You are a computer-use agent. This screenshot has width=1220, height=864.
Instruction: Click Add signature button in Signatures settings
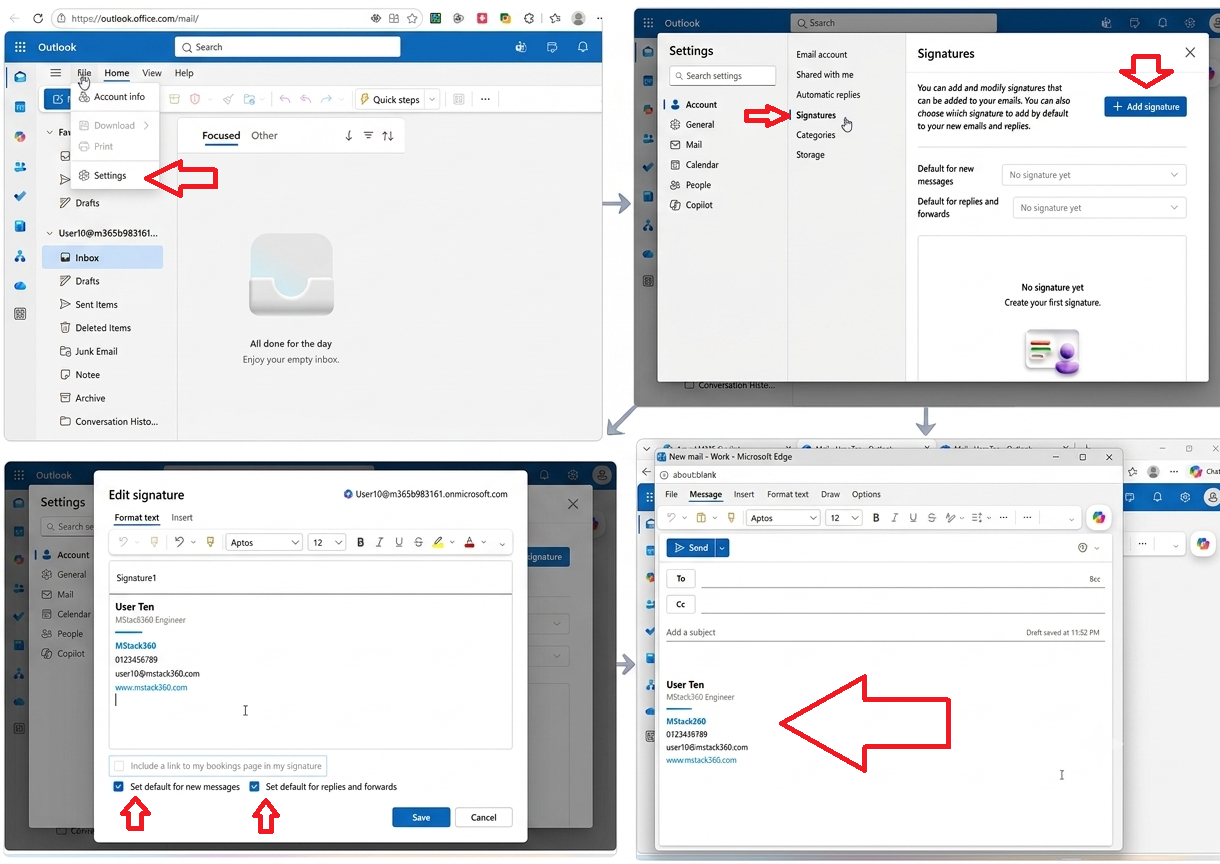coord(1145,106)
